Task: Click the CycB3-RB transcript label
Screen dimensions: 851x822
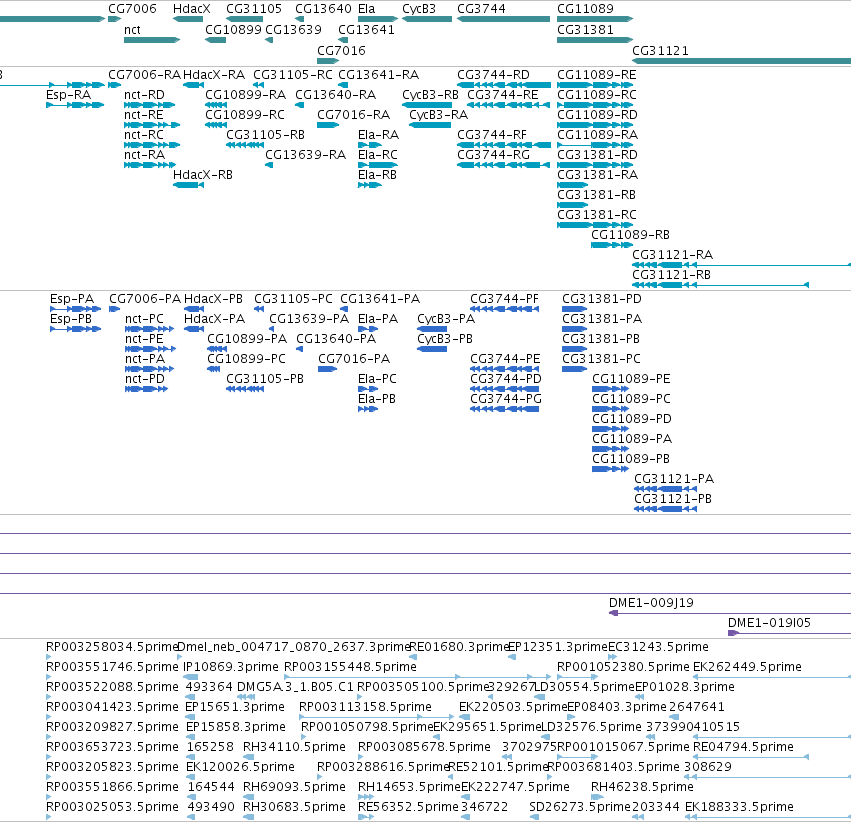Action: click(x=430, y=94)
